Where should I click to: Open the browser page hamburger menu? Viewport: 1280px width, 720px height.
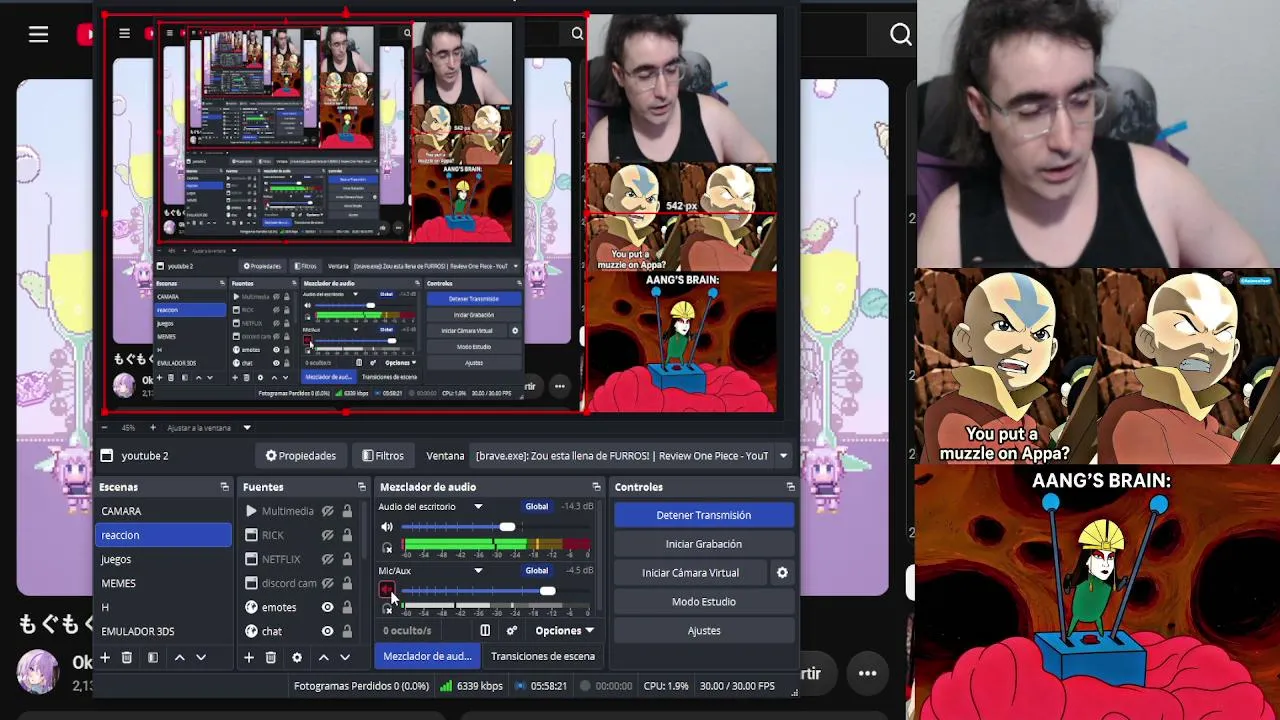(x=38, y=35)
